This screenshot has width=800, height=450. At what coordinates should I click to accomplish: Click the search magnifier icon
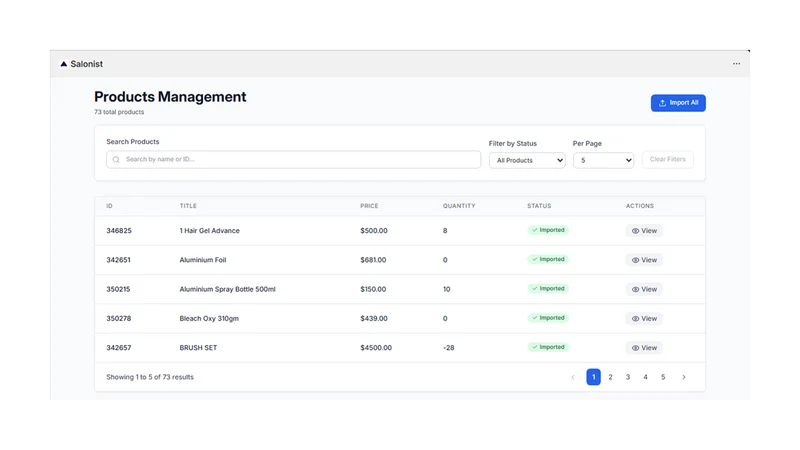point(116,159)
